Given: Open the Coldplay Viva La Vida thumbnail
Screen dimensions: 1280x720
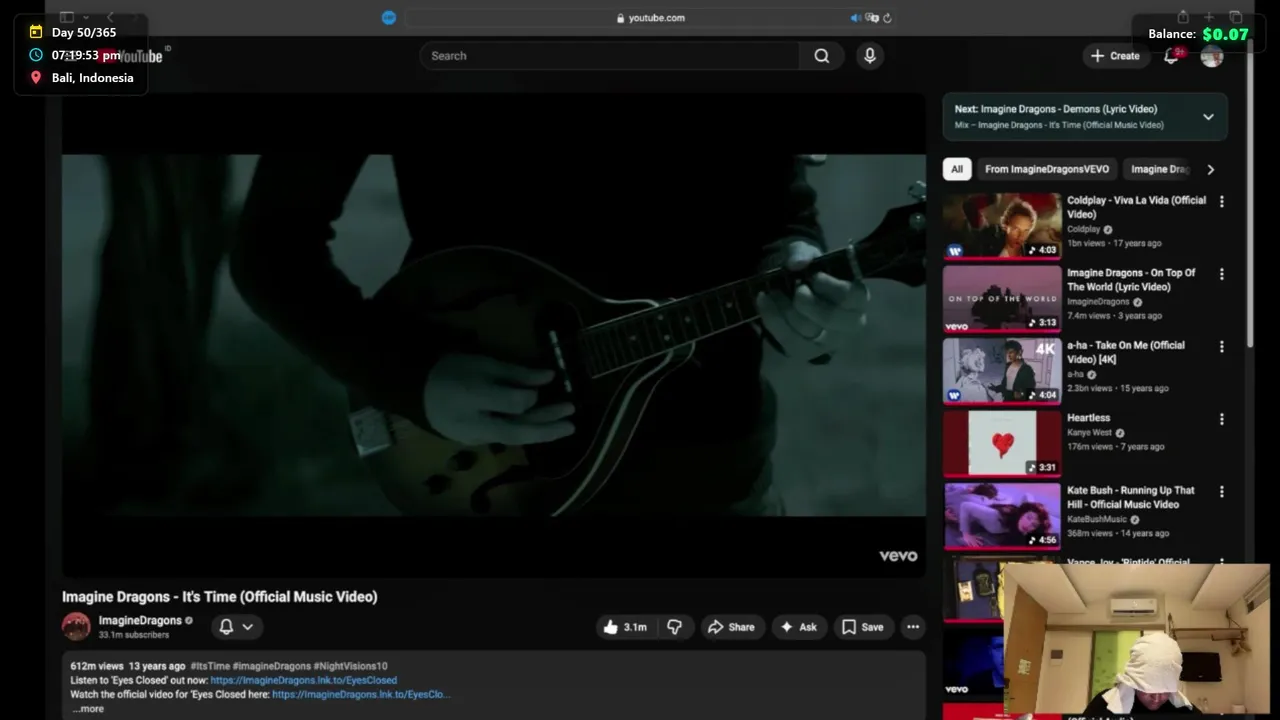Looking at the screenshot, I should [1002, 226].
